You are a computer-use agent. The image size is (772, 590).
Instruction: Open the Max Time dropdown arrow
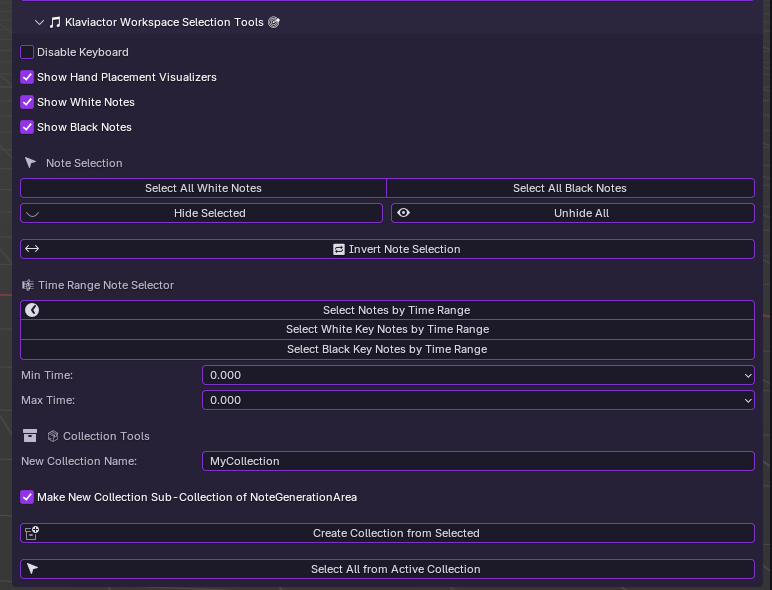(748, 400)
